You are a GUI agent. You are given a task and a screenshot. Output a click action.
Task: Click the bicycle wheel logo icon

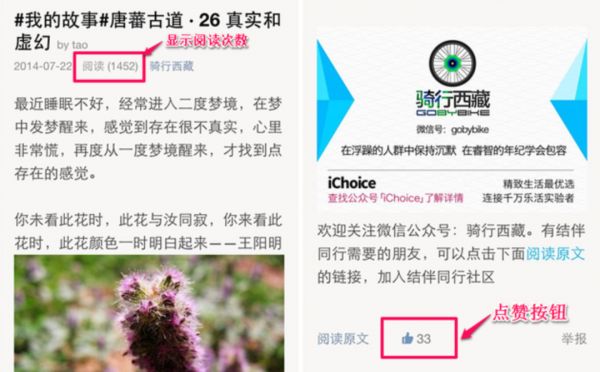coord(452,63)
